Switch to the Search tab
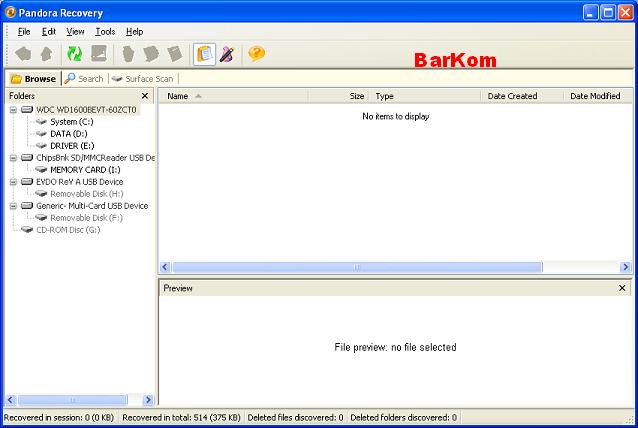 (84, 79)
